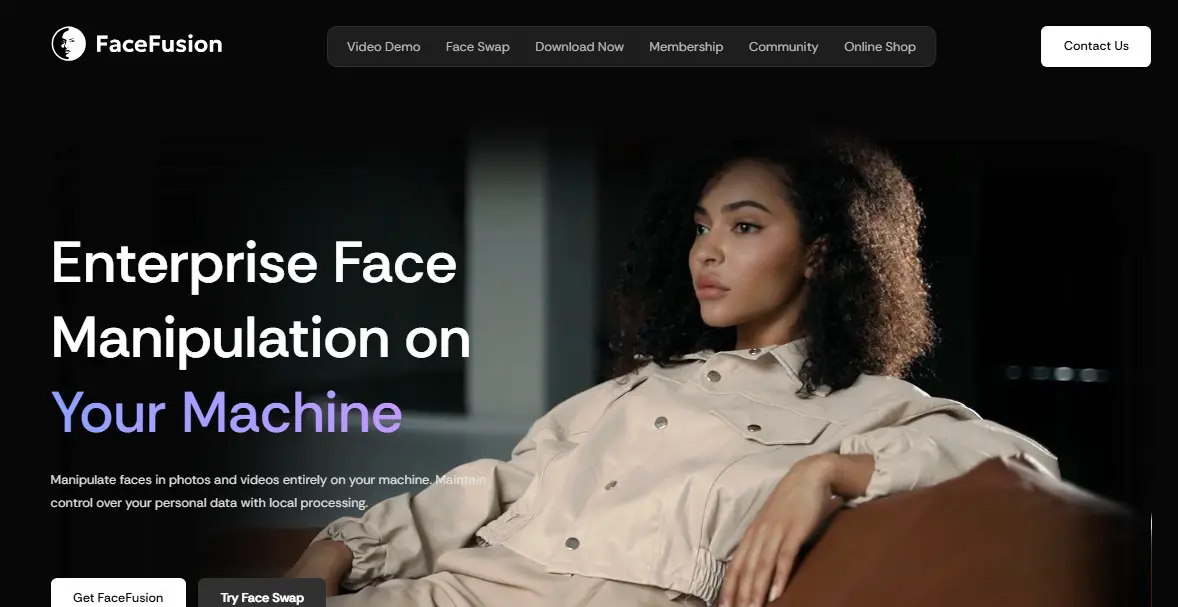This screenshot has width=1178, height=607.
Task: Navigate to the Community section
Action: pos(783,47)
